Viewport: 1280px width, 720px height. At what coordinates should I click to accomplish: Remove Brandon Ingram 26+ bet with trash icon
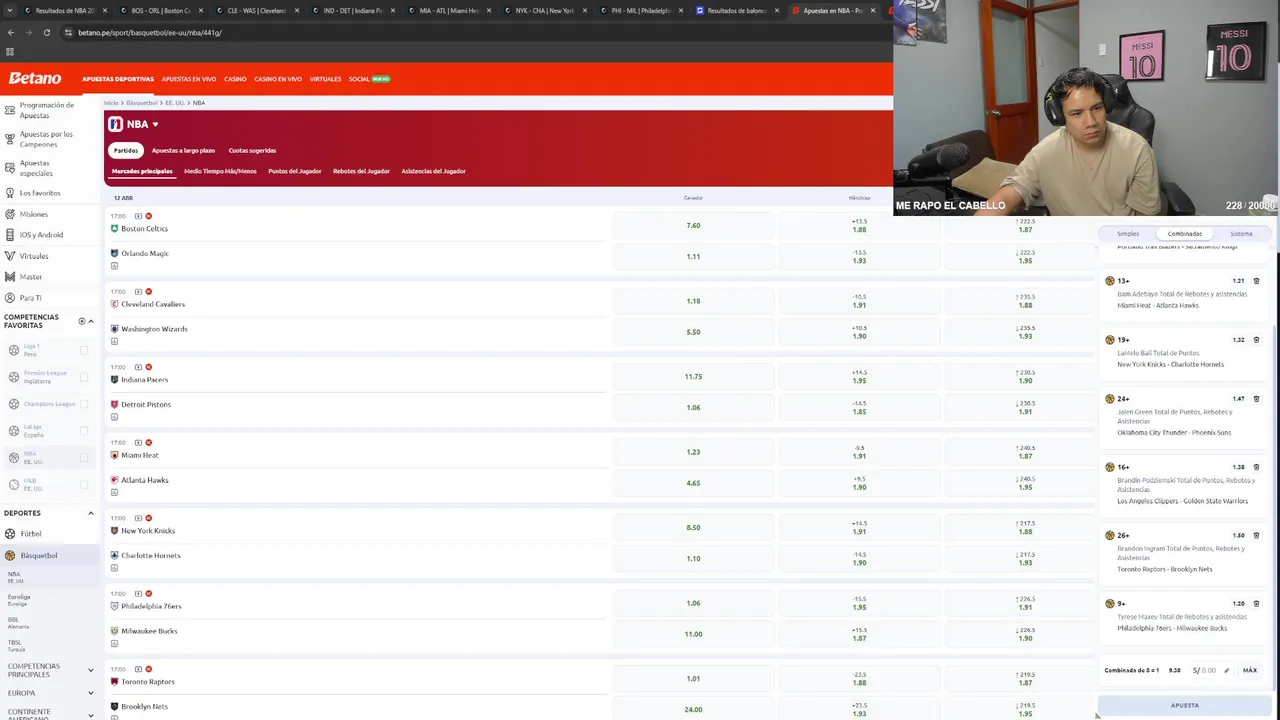[x=1256, y=535]
